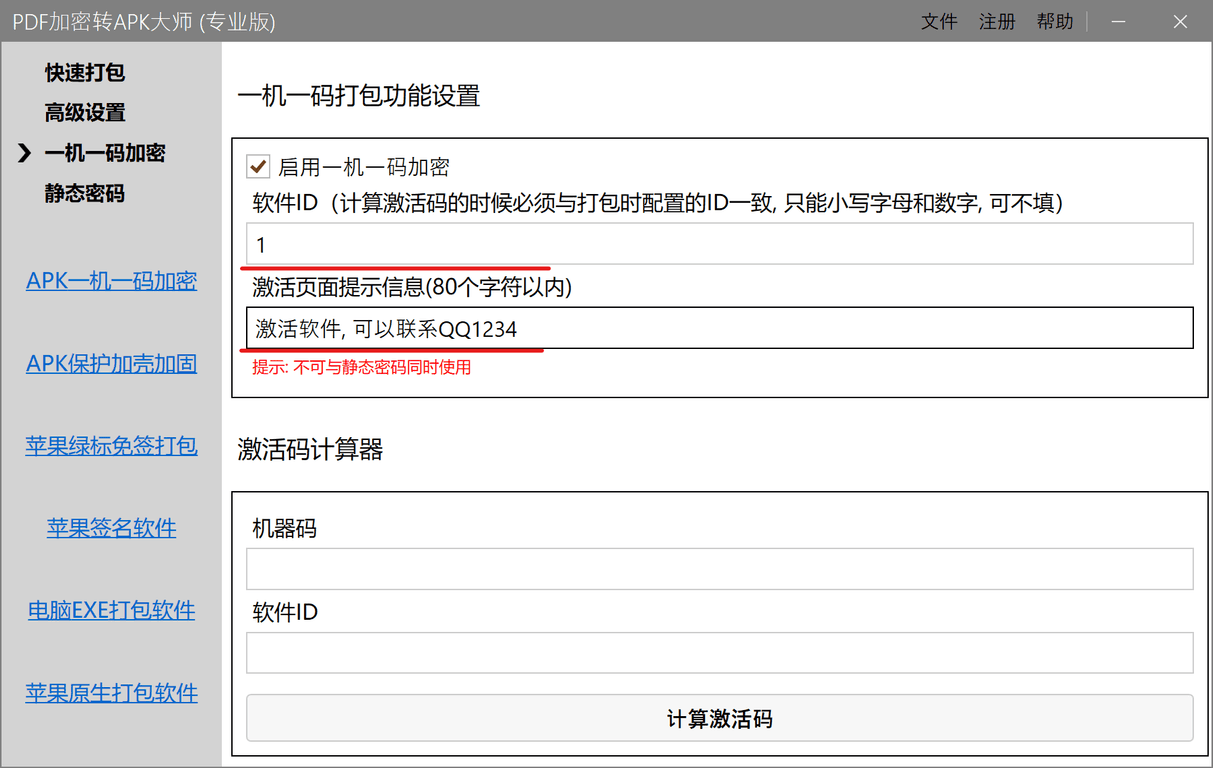1213x768 pixels.
Task: Click the current section arrow indicator
Action: click(x=24, y=153)
